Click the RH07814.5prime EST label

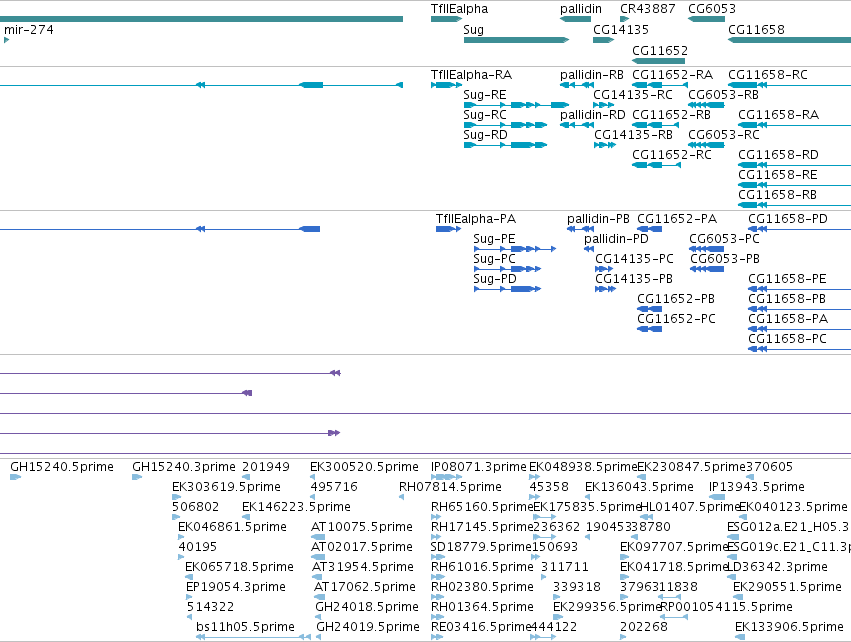coord(450,487)
